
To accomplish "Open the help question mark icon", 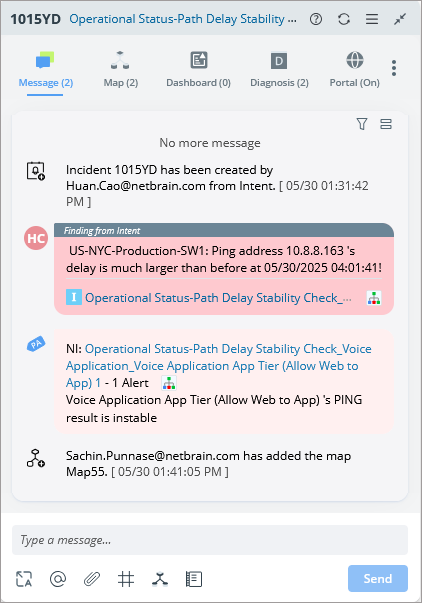I will click(316, 19).
